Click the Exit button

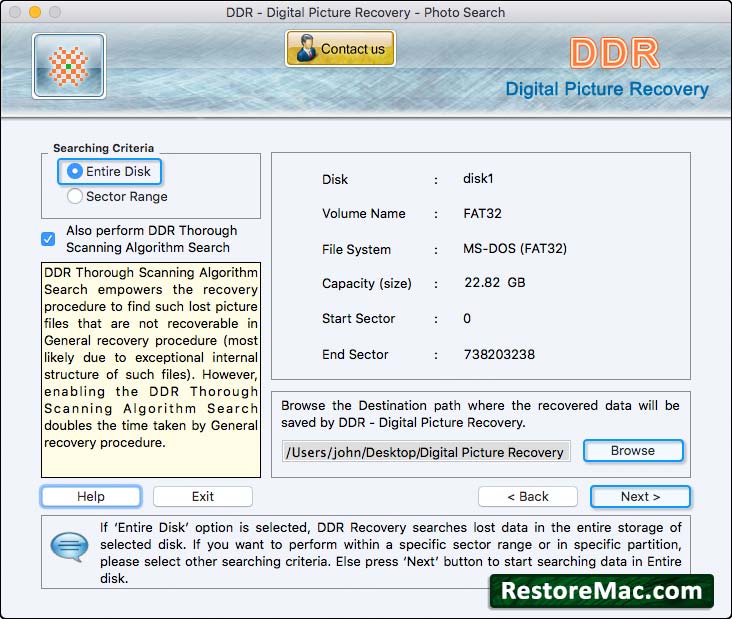tap(203, 496)
